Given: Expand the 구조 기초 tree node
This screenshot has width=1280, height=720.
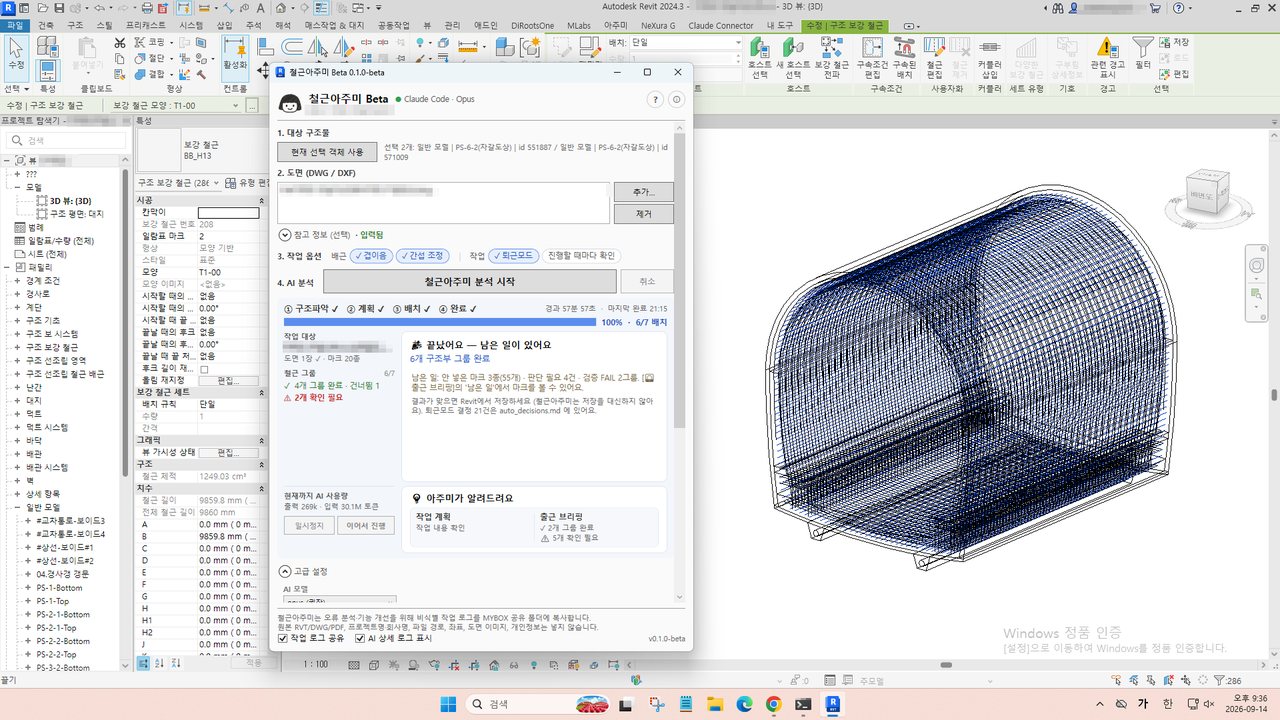Looking at the screenshot, I should click(17, 320).
